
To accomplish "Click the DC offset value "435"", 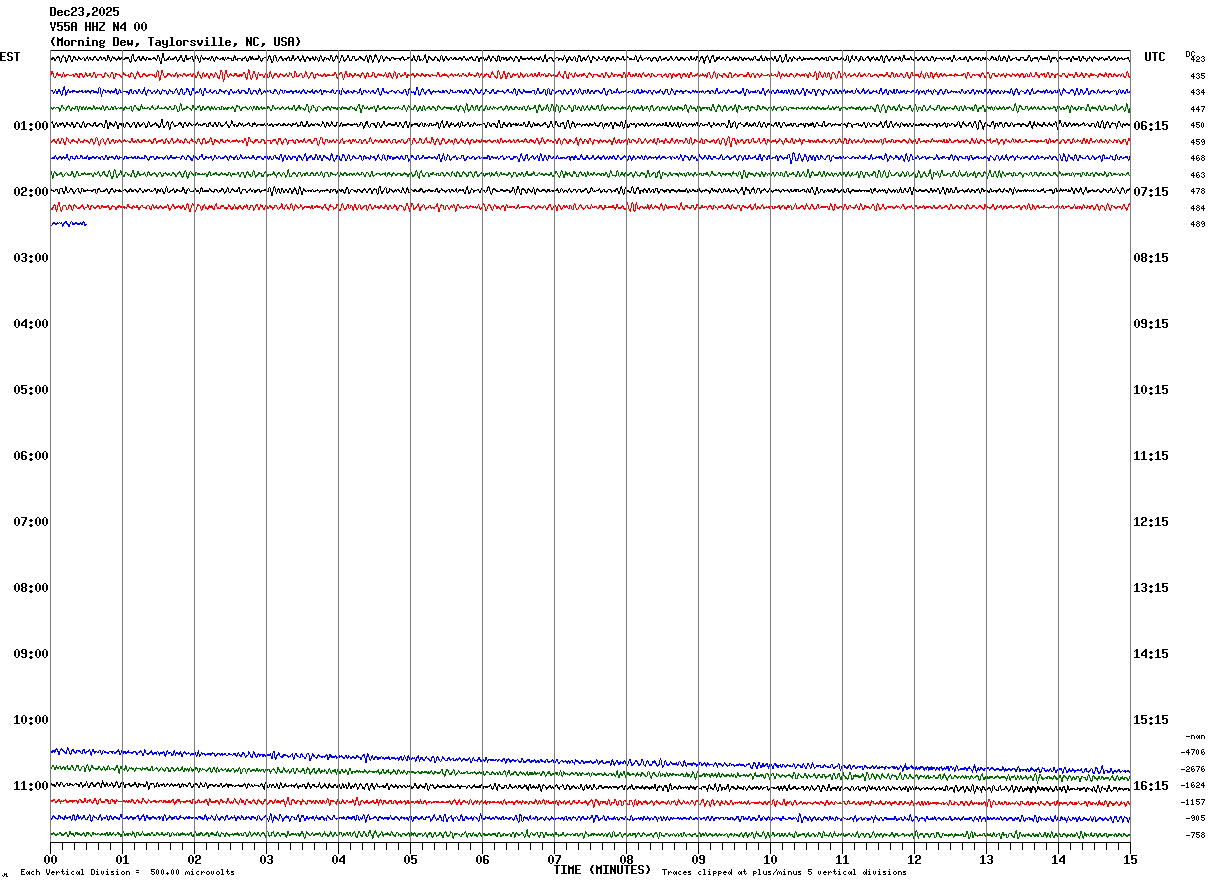I will (1197, 76).
